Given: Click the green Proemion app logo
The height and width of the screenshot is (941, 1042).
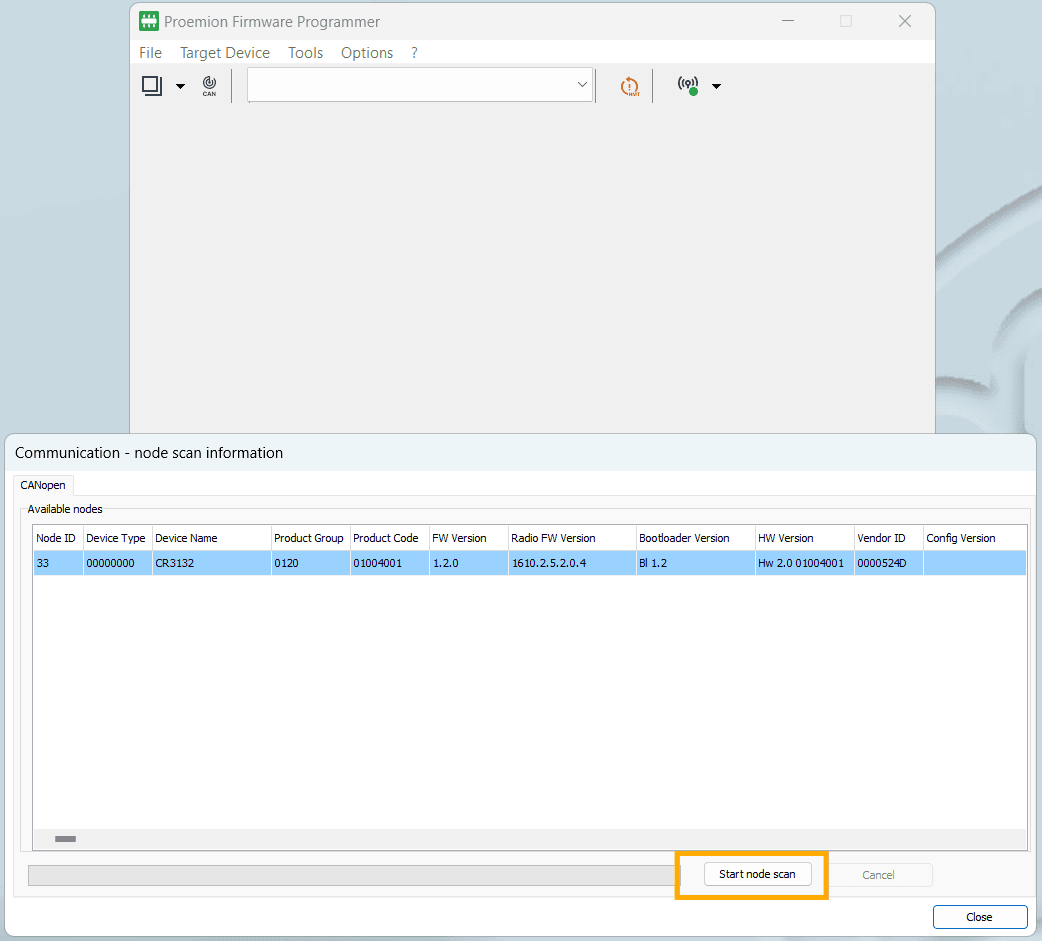Looking at the screenshot, I should point(149,21).
